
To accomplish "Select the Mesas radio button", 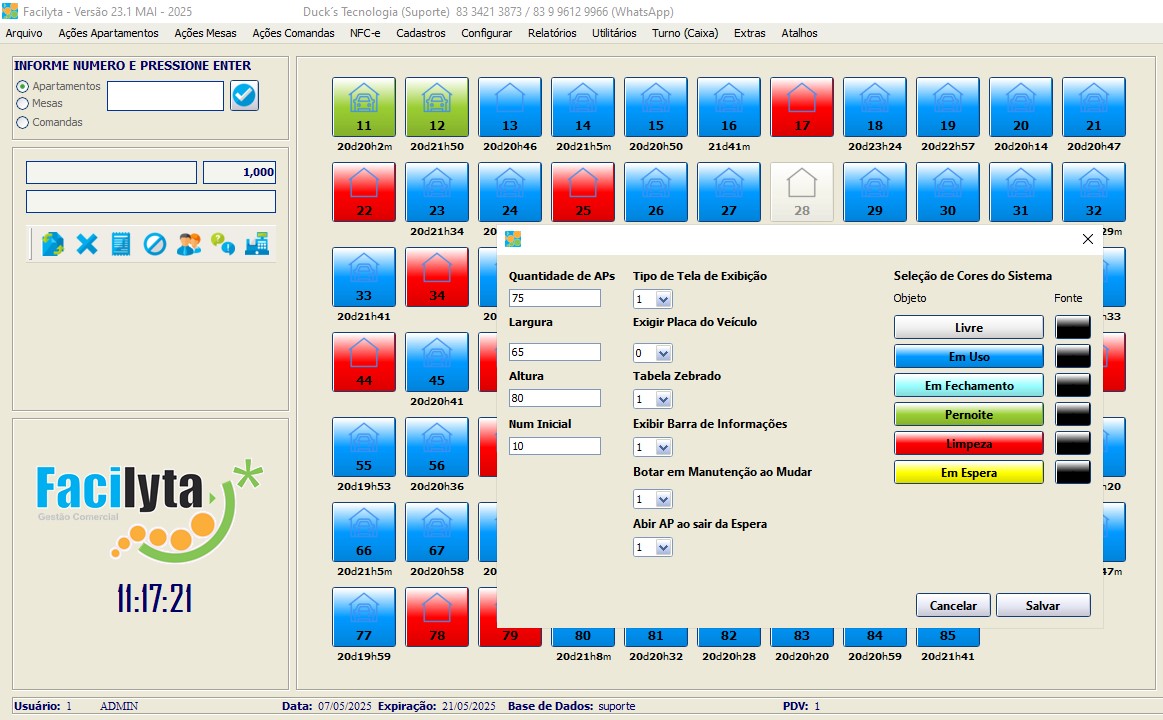I will [23, 103].
